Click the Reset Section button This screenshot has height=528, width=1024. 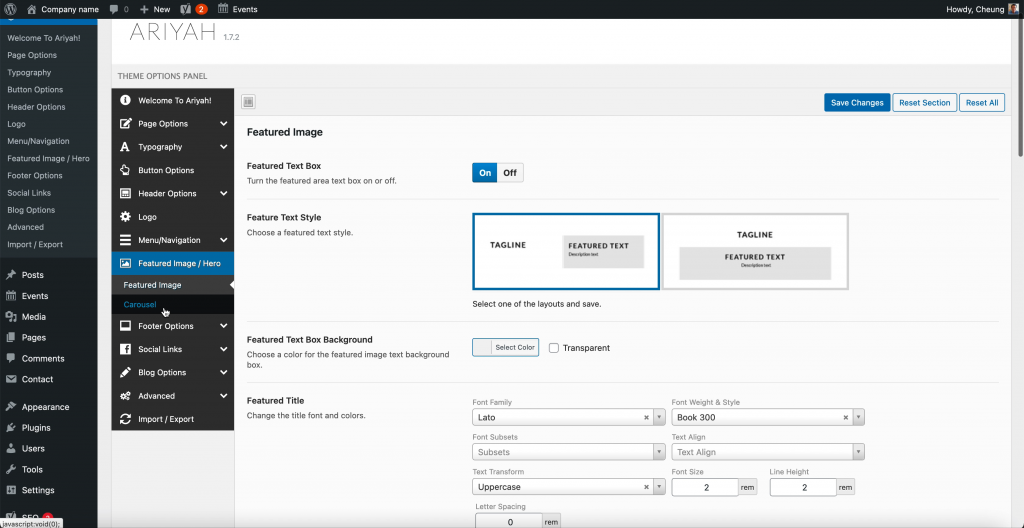click(925, 103)
